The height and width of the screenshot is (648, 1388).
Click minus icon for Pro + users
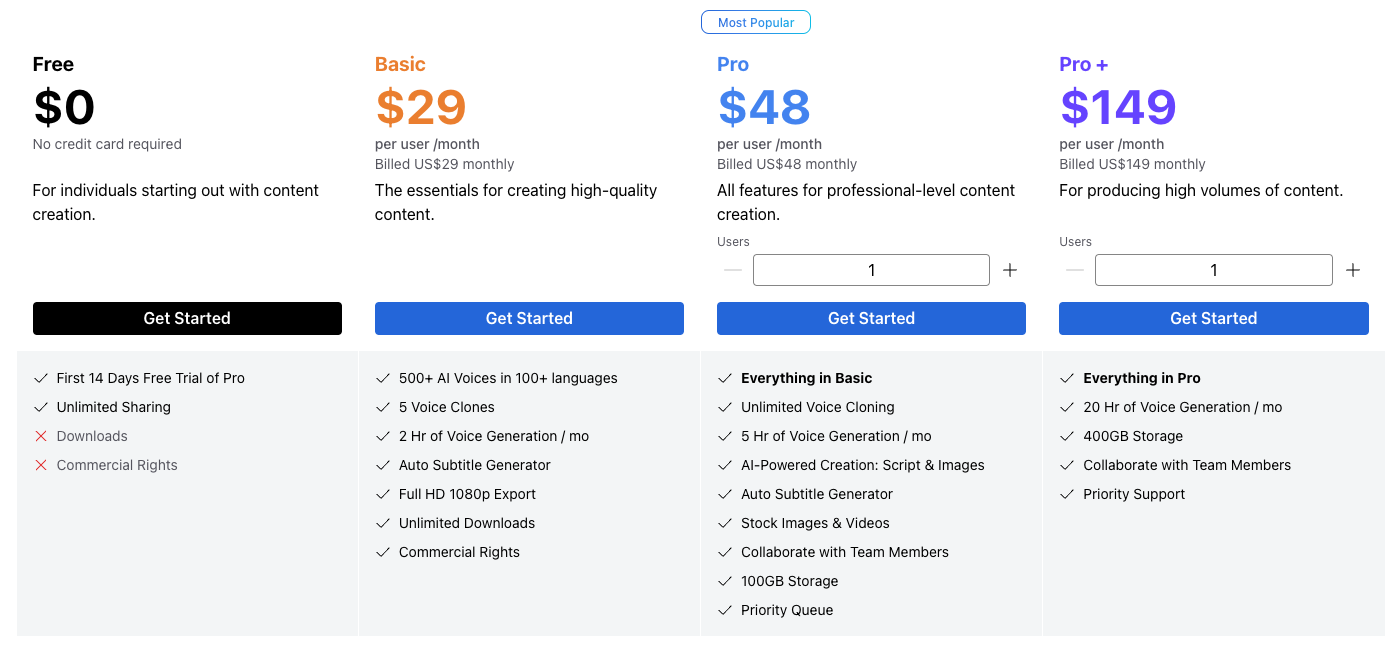click(x=1075, y=270)
